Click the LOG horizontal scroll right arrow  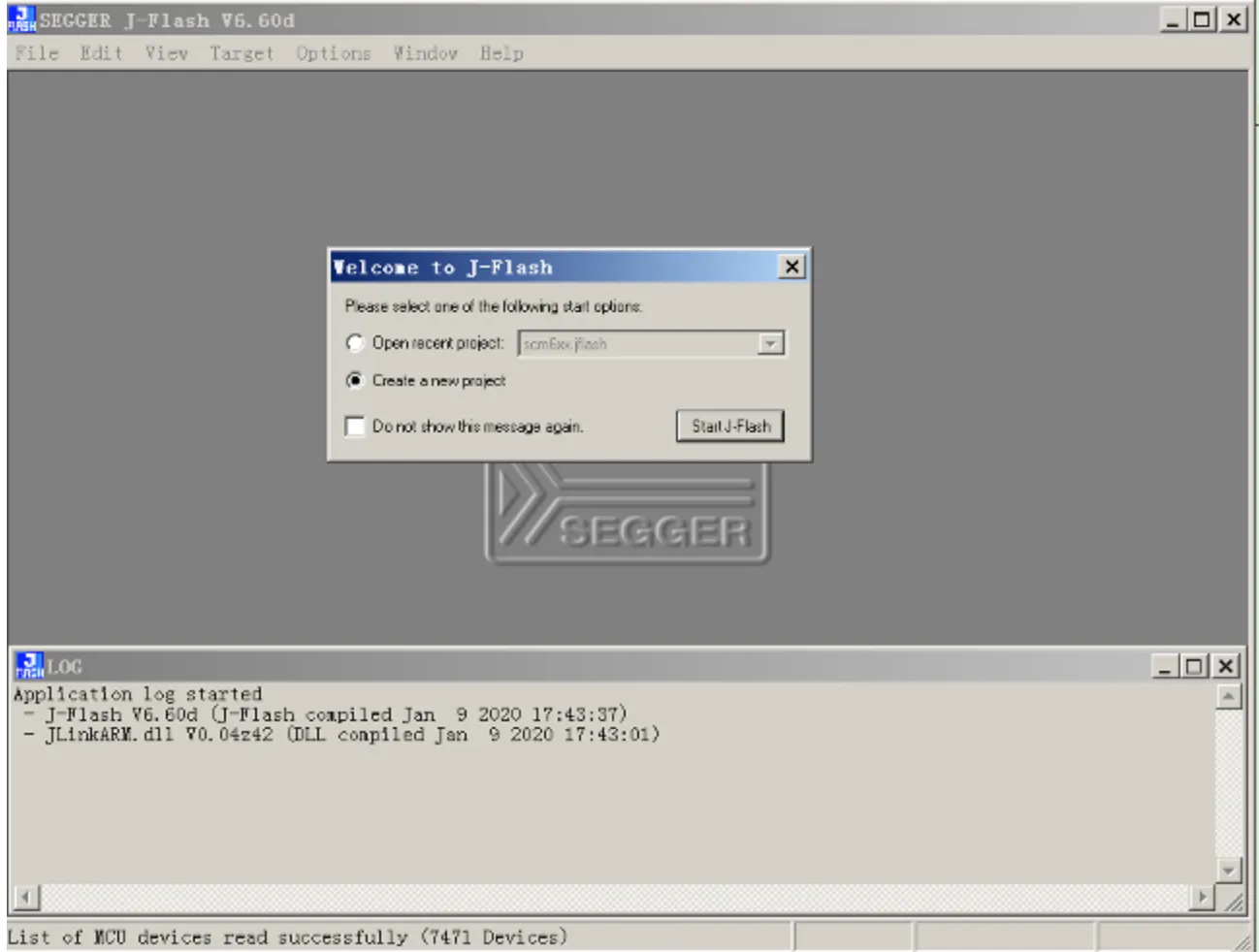pos(1202,898)
